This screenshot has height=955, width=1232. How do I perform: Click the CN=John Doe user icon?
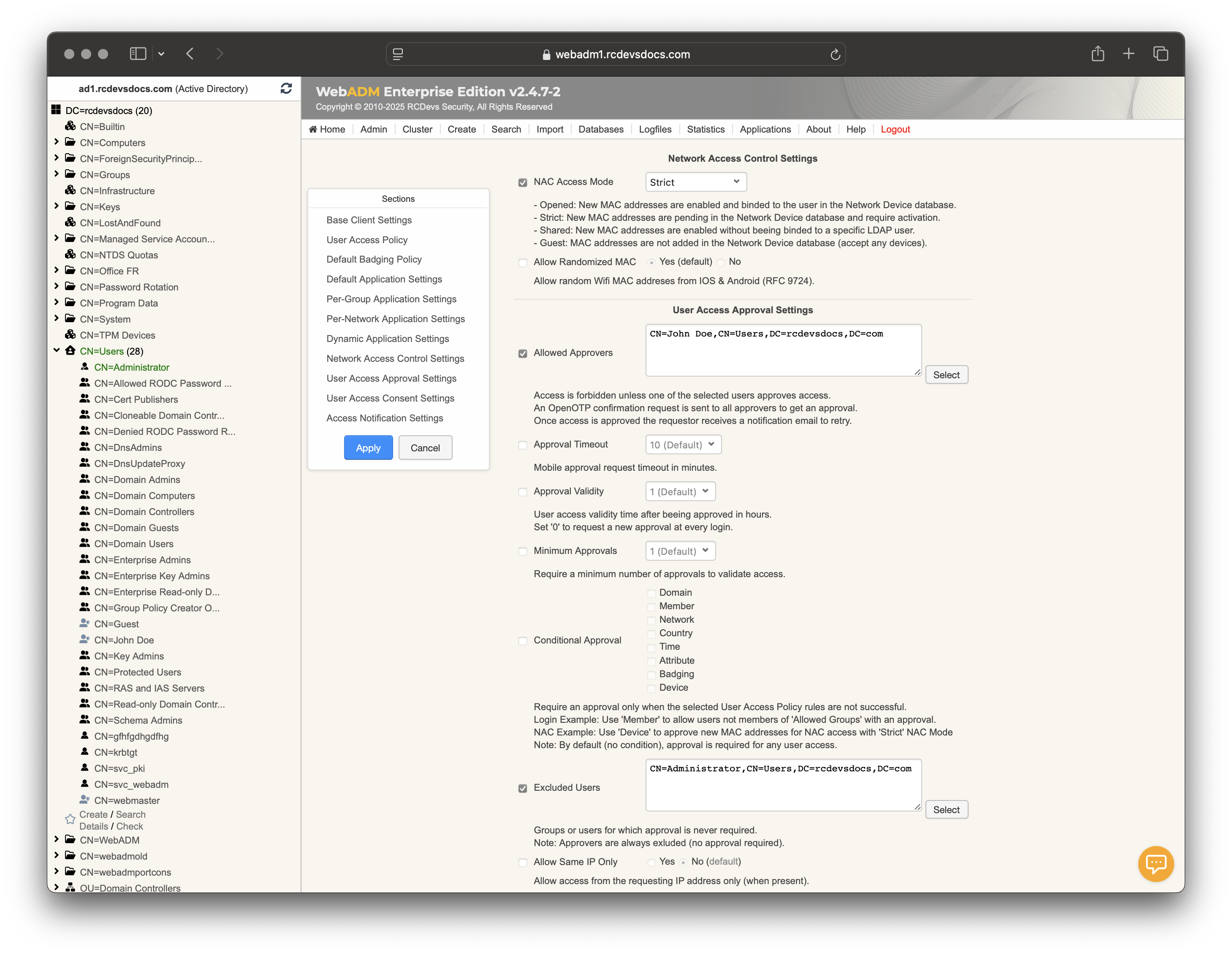tap(84, 639)
